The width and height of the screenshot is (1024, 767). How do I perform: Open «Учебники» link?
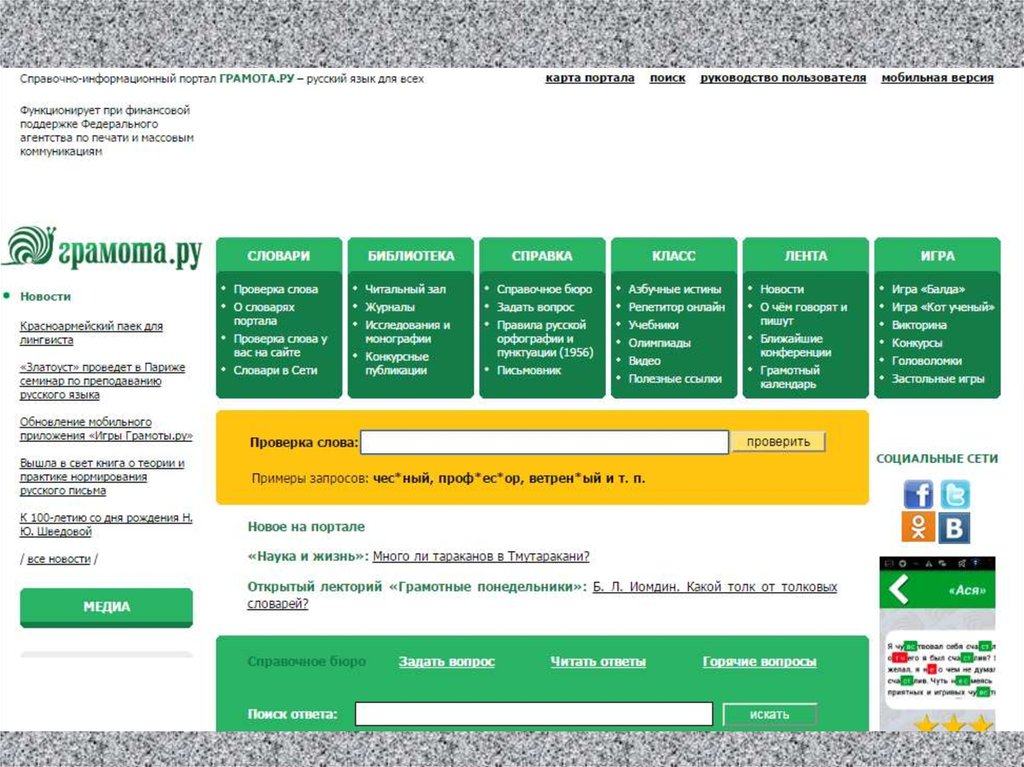tap(653, 325)
